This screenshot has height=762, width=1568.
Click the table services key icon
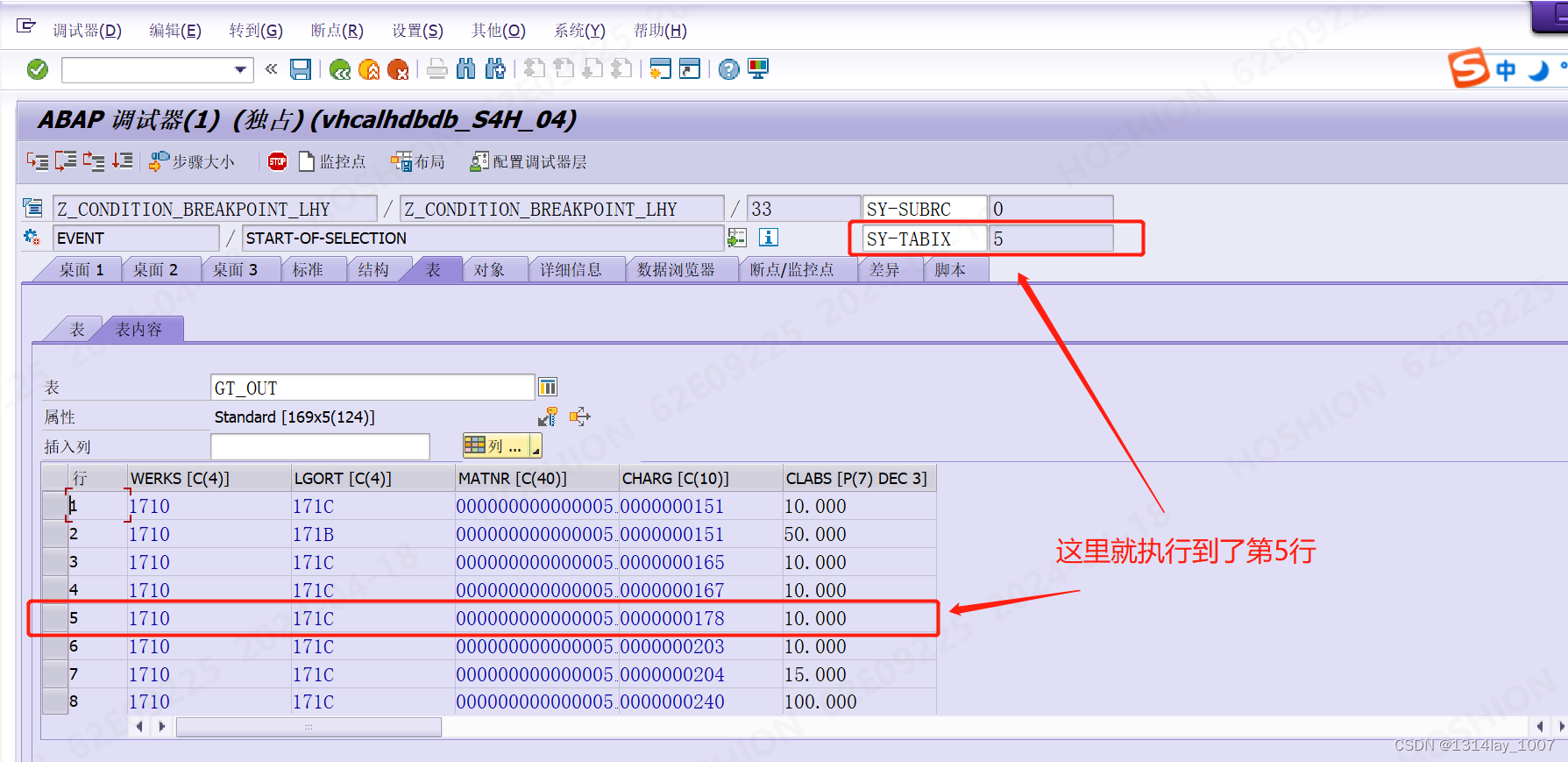click(548, 417)
